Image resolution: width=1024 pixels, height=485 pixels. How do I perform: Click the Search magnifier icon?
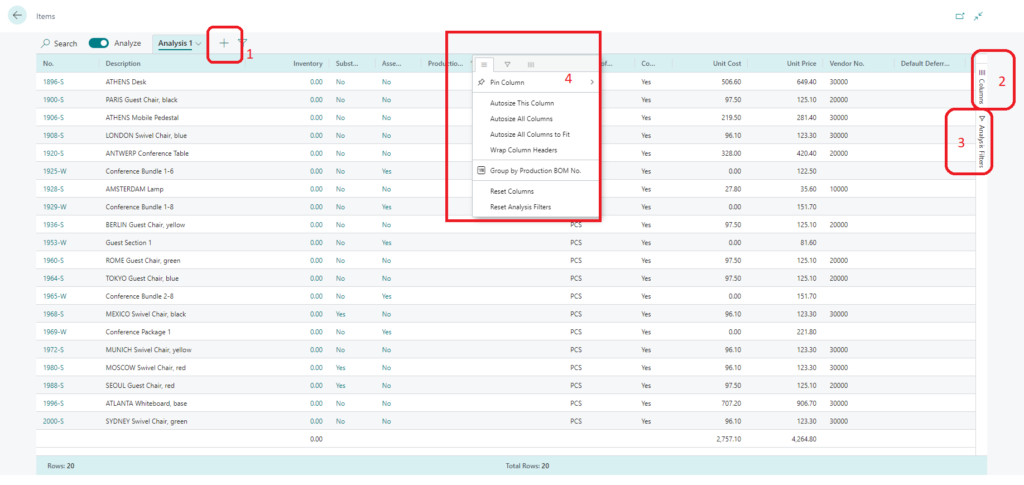(45, 43)
